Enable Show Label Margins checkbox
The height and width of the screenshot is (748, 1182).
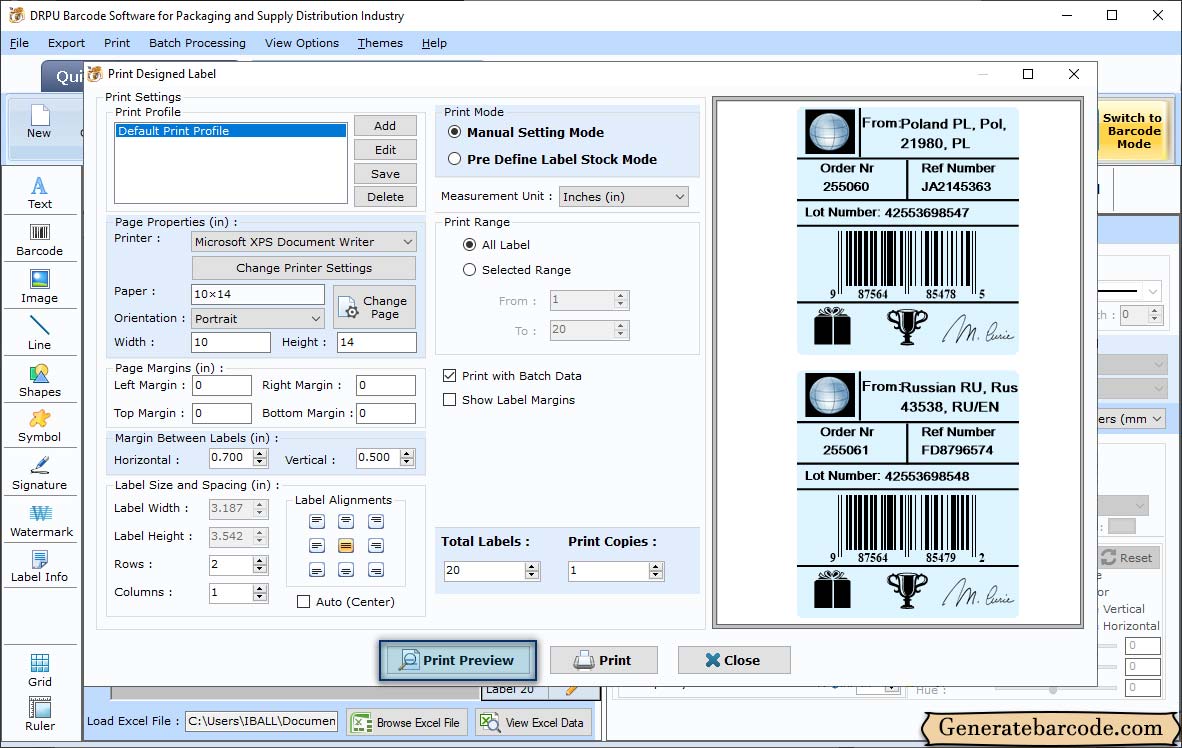(450, 400)
